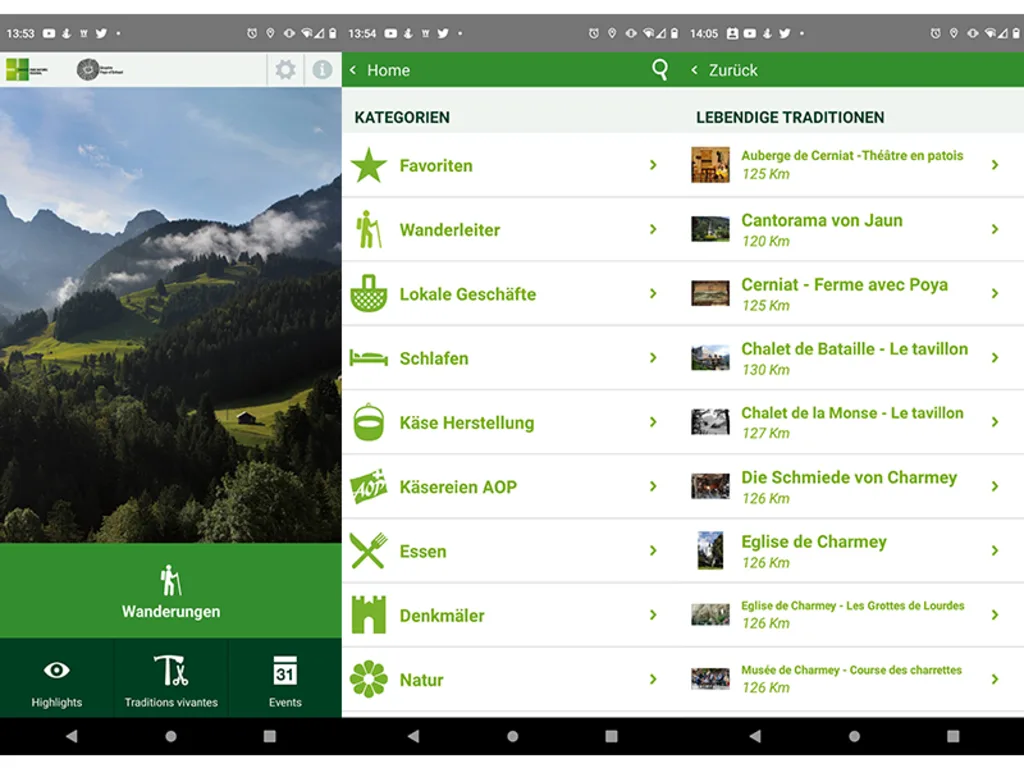Open the Traditions vivantes tab

pyautogui.click(x=170, y=679)
